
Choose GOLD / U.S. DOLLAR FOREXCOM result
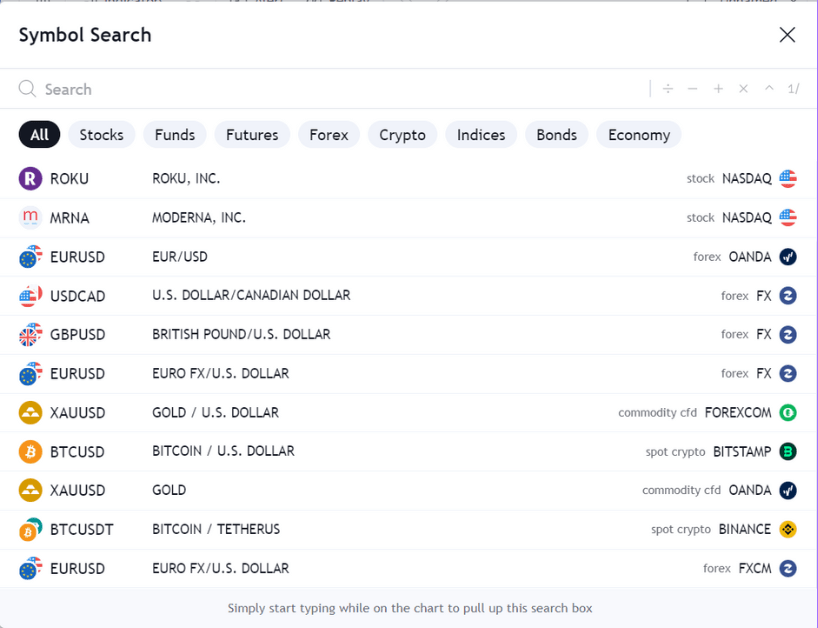[x=409, y=413]
